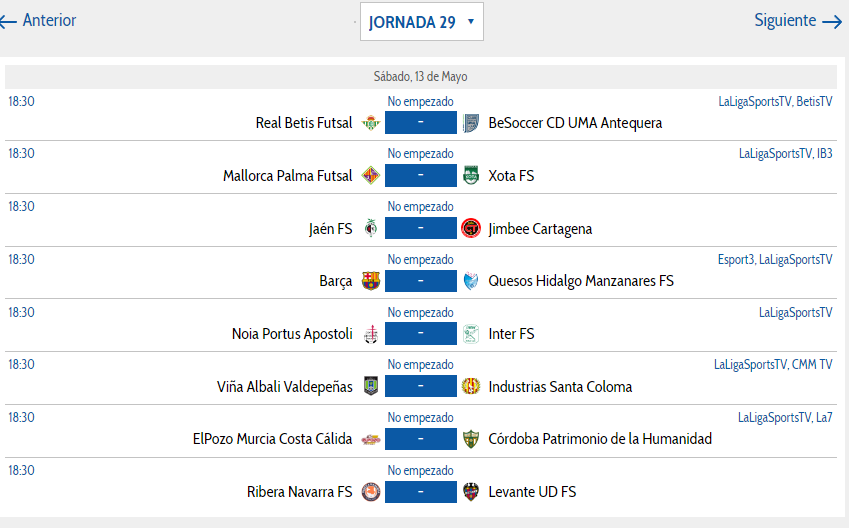Open the Jornada 29 dropdown selector
This screenshot has width=849, height=528.
(x=422, y=22)
